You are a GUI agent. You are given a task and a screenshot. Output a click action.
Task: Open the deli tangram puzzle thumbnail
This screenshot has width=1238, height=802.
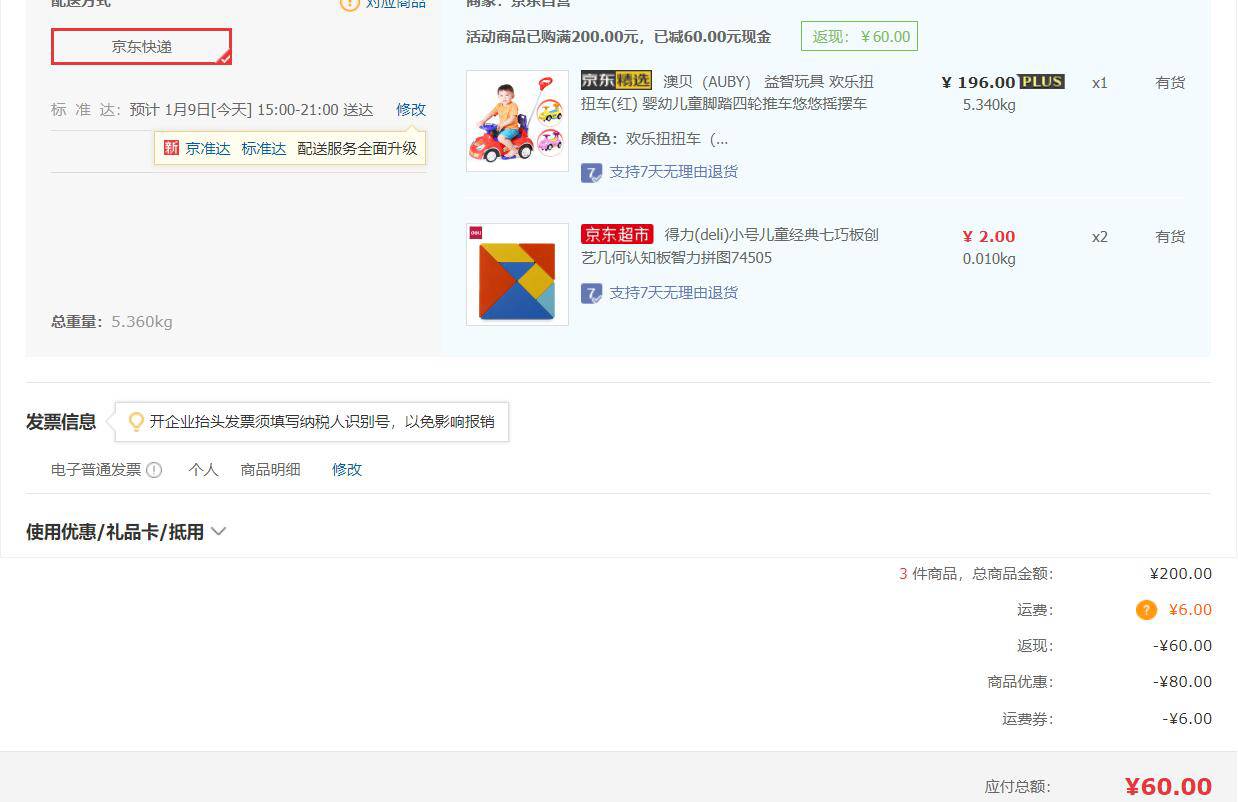(x=517, y=274)
